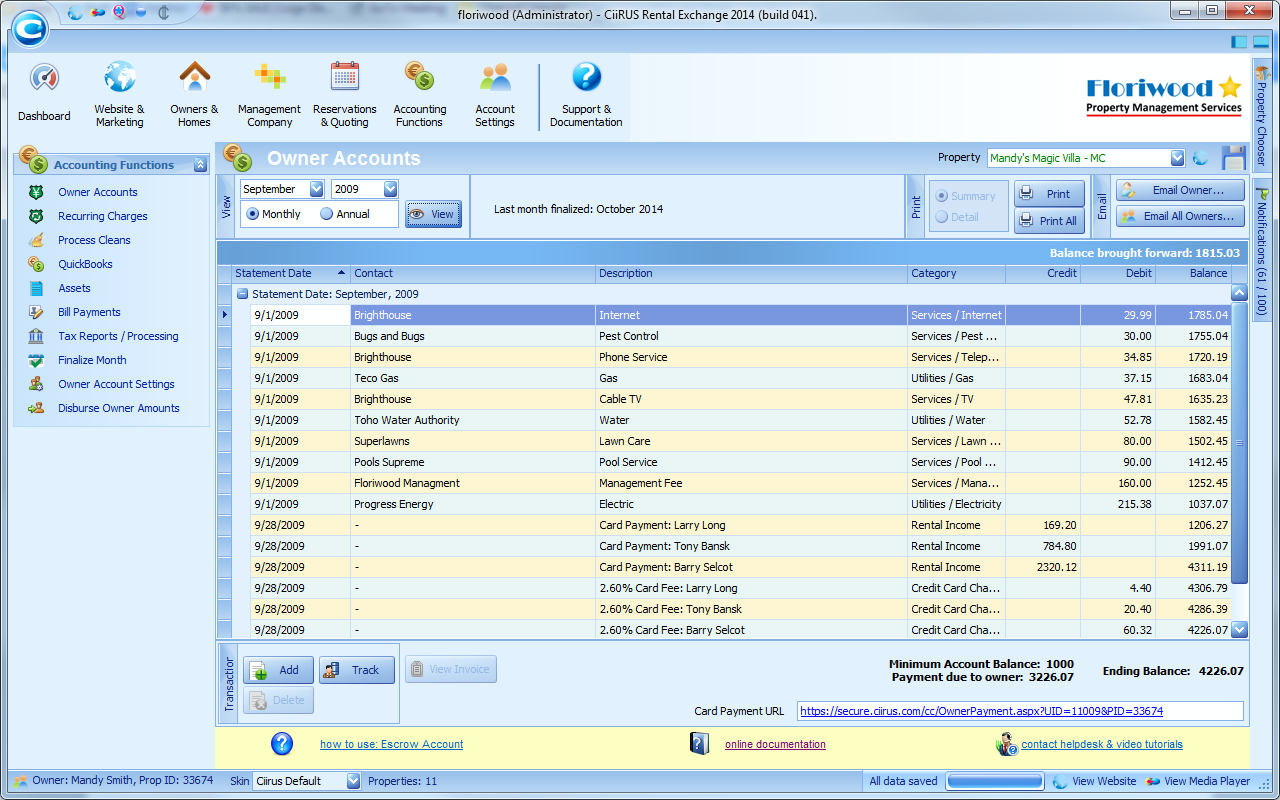Click the table scroll down arrow

point(1240,630)
